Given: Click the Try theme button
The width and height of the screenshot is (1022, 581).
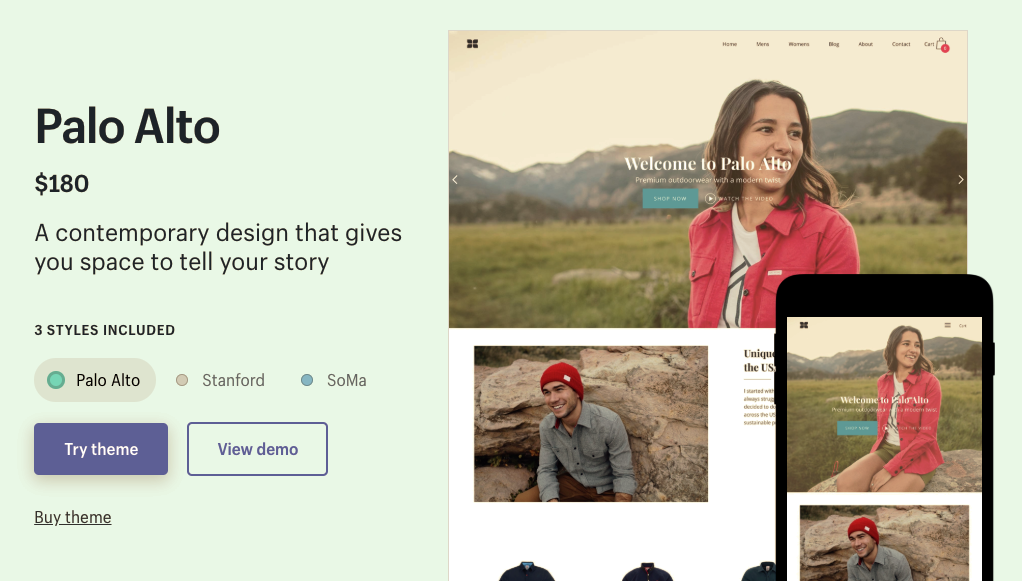Looking at the screenshot, I should click(101, 449).
